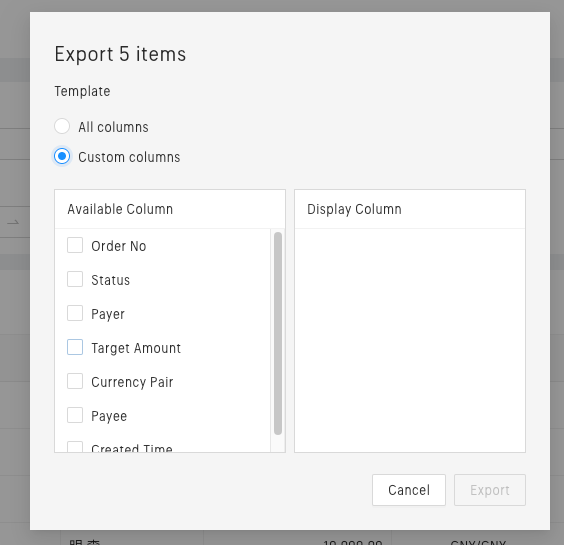564x545 pixels.
Task: Click the Display Column panel header
Action: click(410, 209)
